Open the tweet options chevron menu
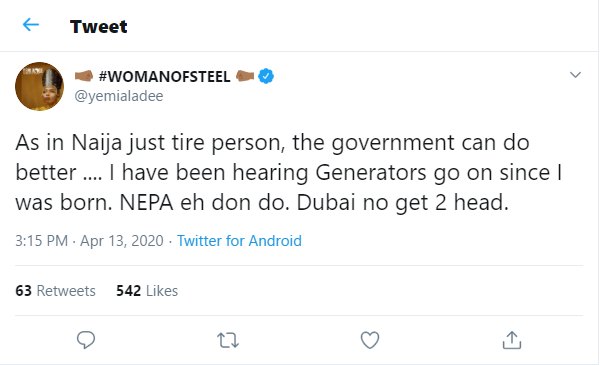Screen dimensions: 600x365 576,75
